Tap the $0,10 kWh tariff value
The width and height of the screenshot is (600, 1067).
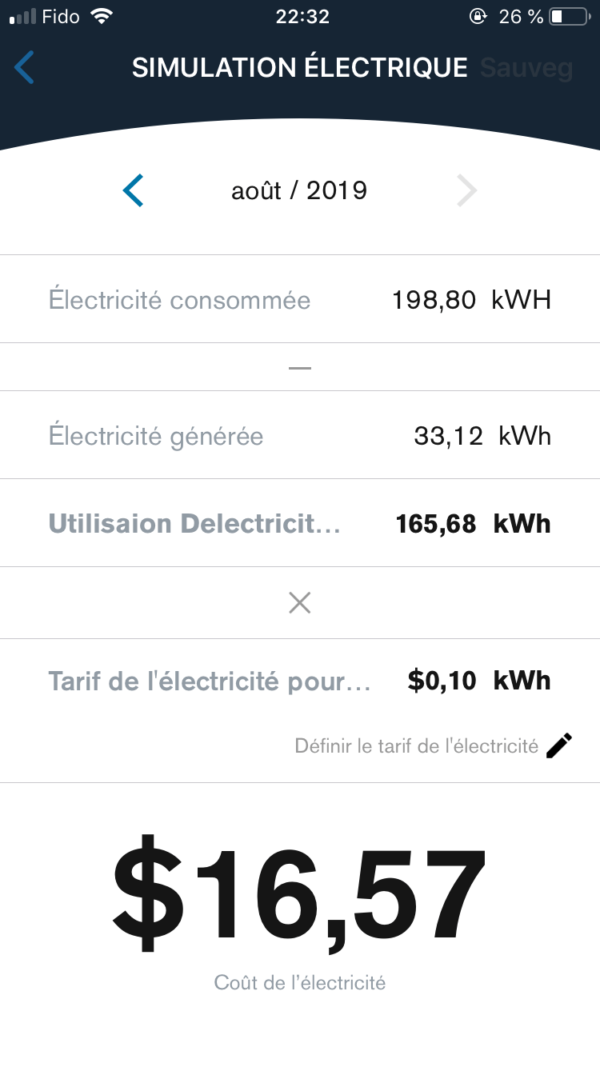click(479, 681)
